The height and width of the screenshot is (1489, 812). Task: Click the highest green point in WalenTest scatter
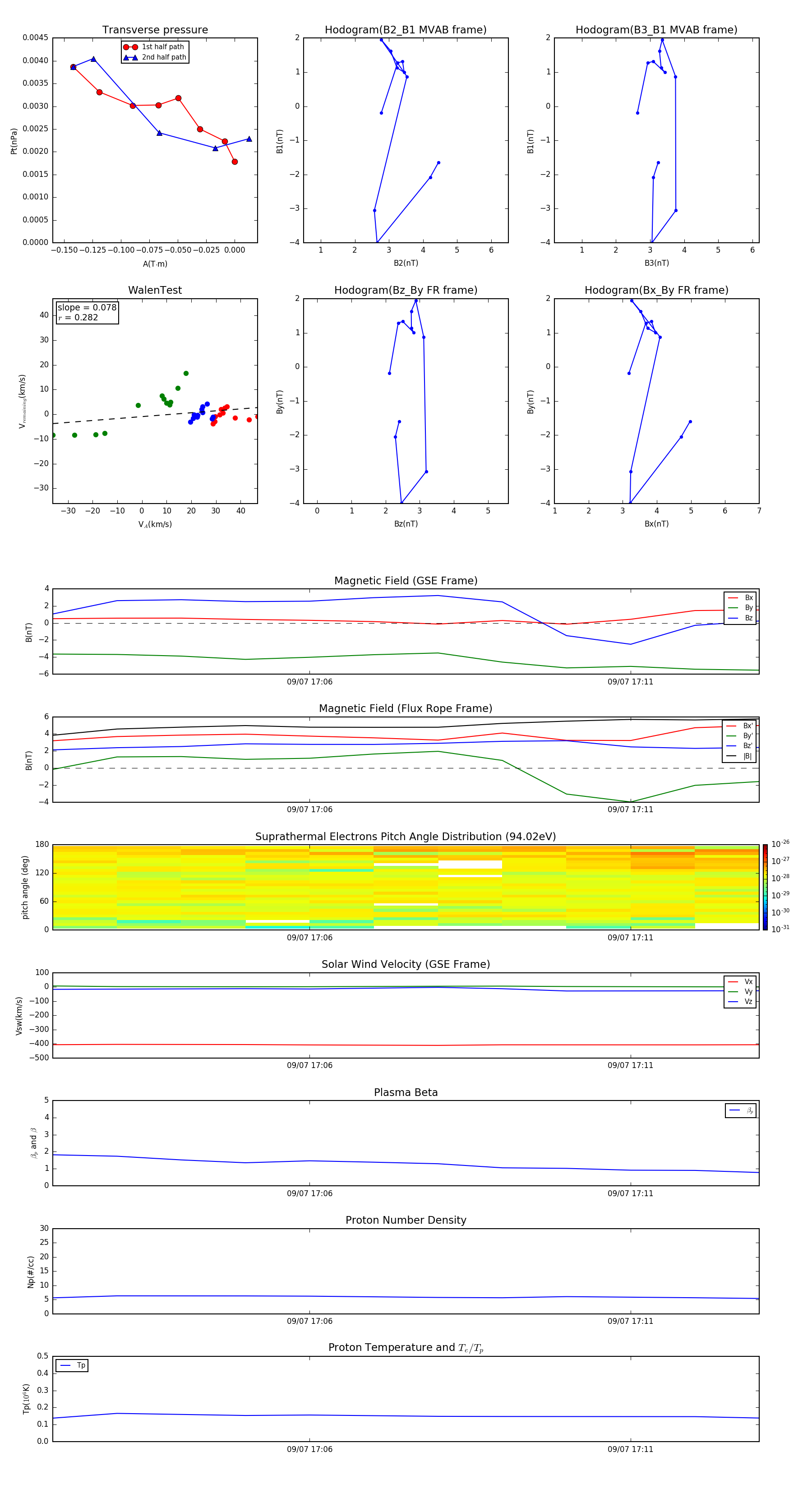[x=186, y=374]
